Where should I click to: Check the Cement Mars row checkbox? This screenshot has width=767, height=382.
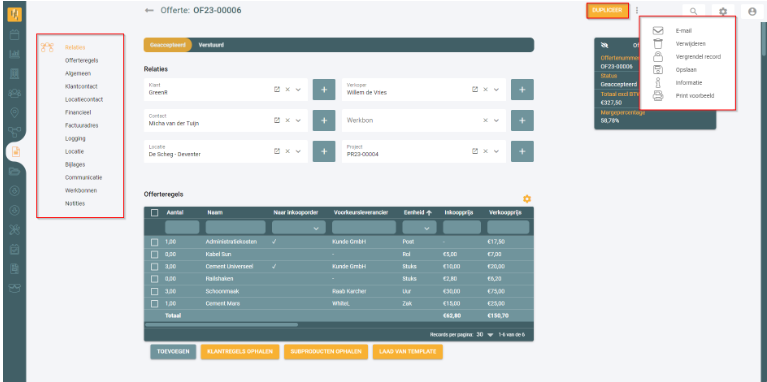pos(155,303)
